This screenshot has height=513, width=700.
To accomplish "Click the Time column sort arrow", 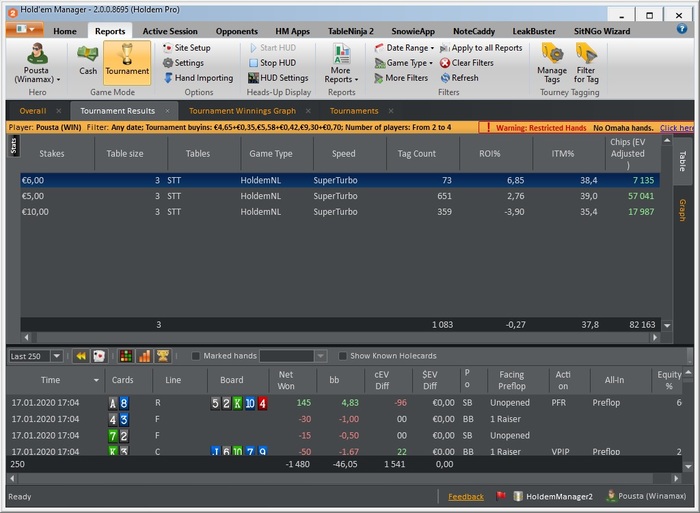I will point(96,380).
